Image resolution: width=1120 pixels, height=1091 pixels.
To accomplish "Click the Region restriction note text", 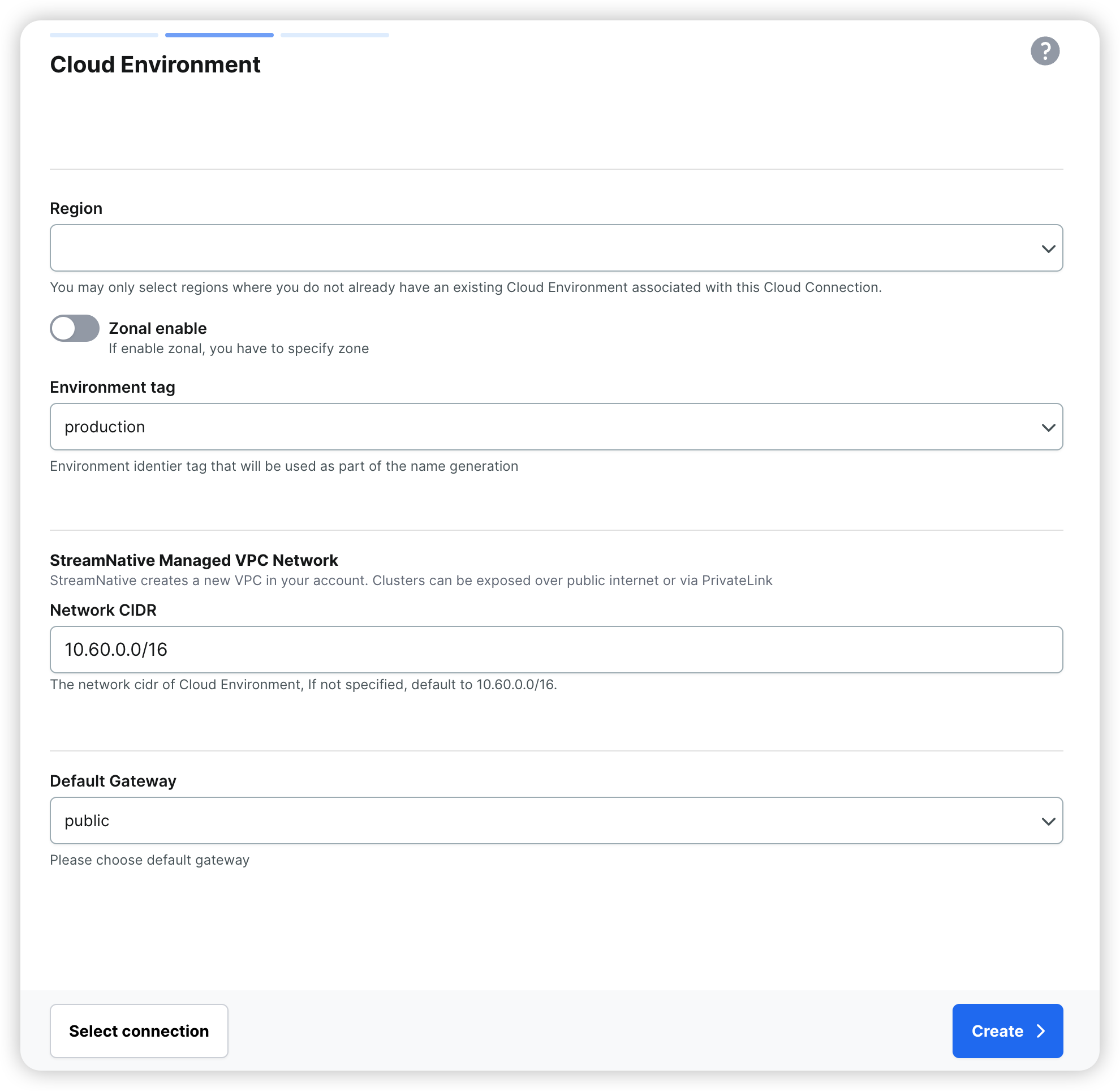I will (x=465, y=287).
